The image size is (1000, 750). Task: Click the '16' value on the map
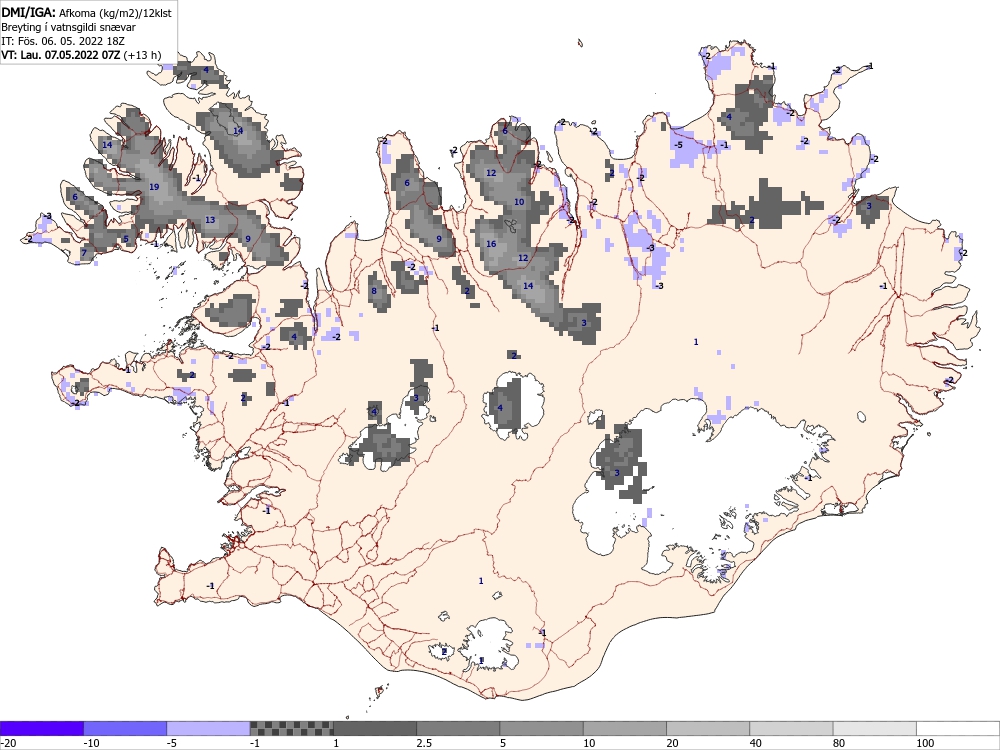click(491, 244)
